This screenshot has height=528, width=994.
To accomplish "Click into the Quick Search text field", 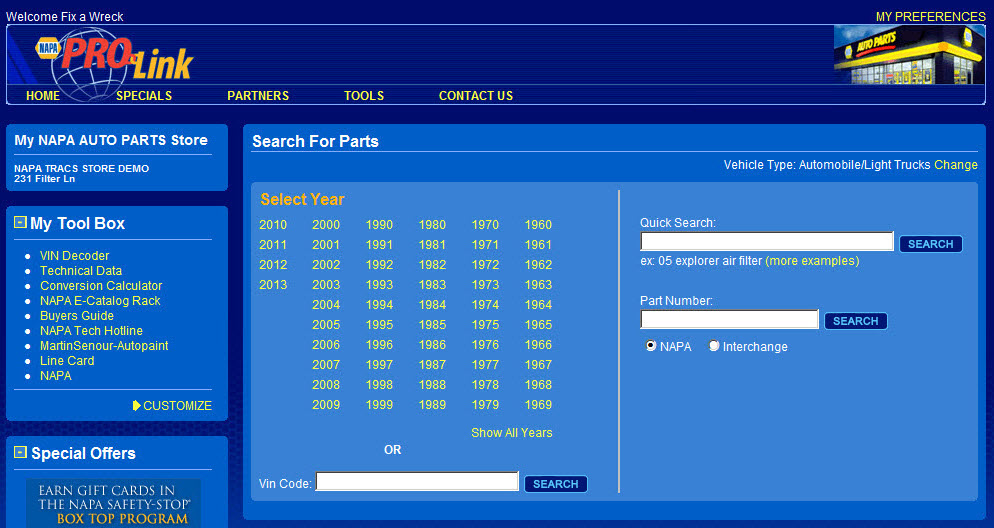I will pos(766,242).
